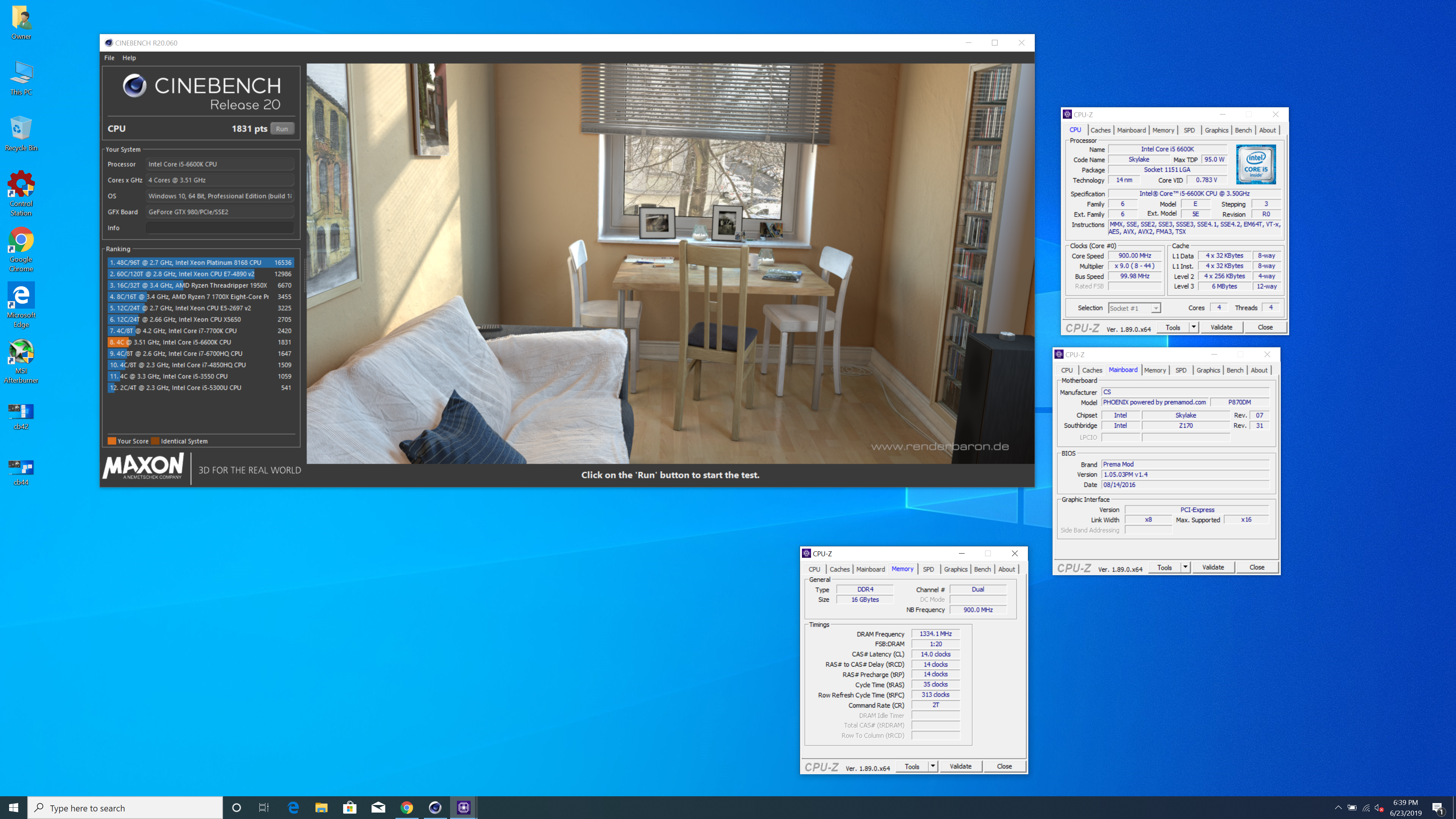Select the Core i5-6600K ranking row

201,342
